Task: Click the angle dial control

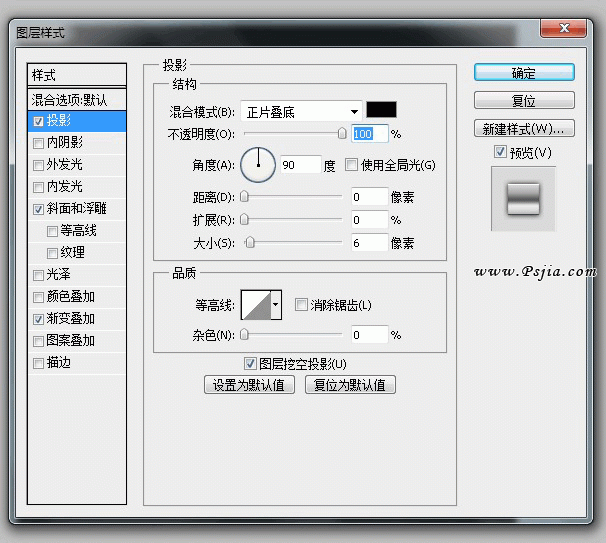Action: [258, 165]
